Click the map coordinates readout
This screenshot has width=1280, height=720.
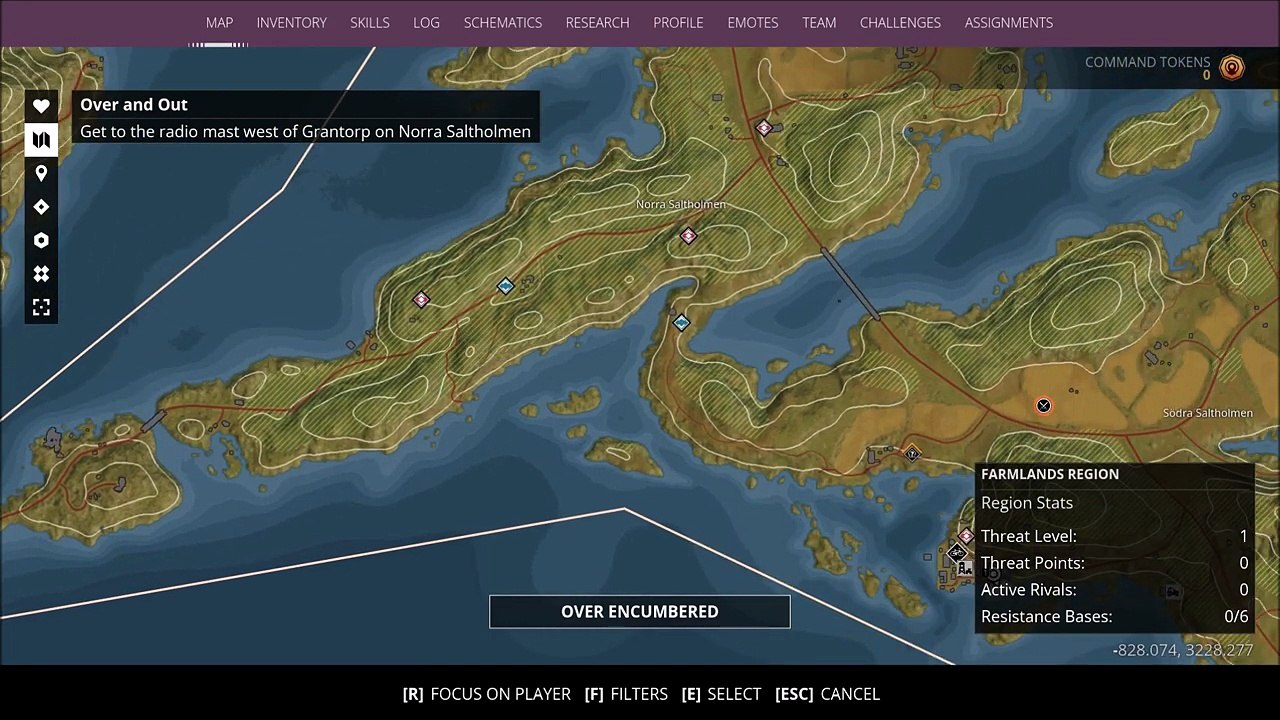(1184, 650)
